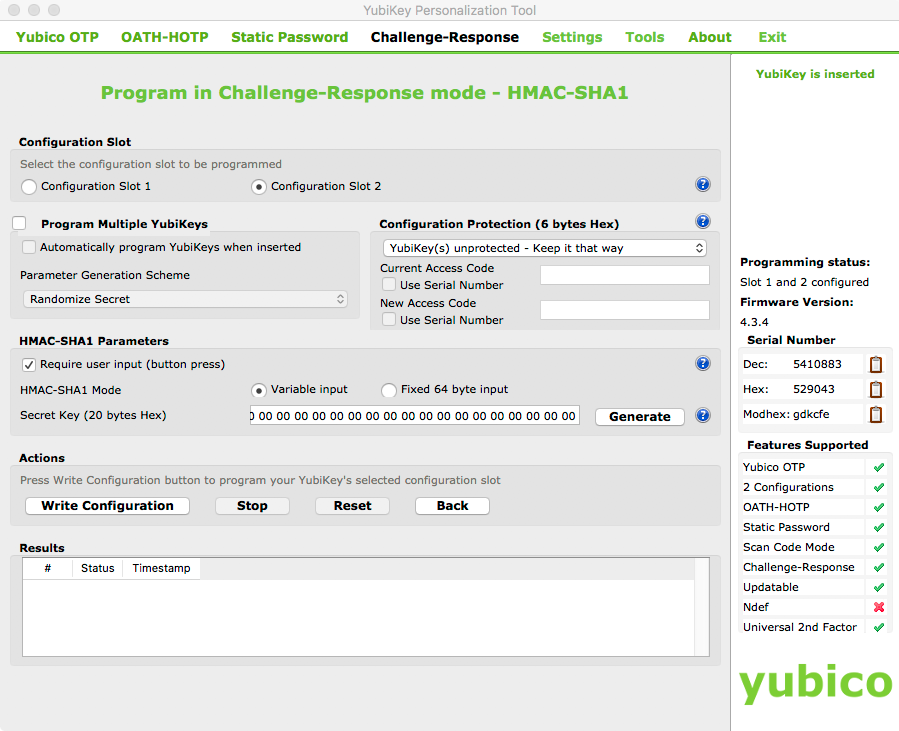
Task: Open Parameter Generation Scheme dropdown
Action: (x=185, y=299)
